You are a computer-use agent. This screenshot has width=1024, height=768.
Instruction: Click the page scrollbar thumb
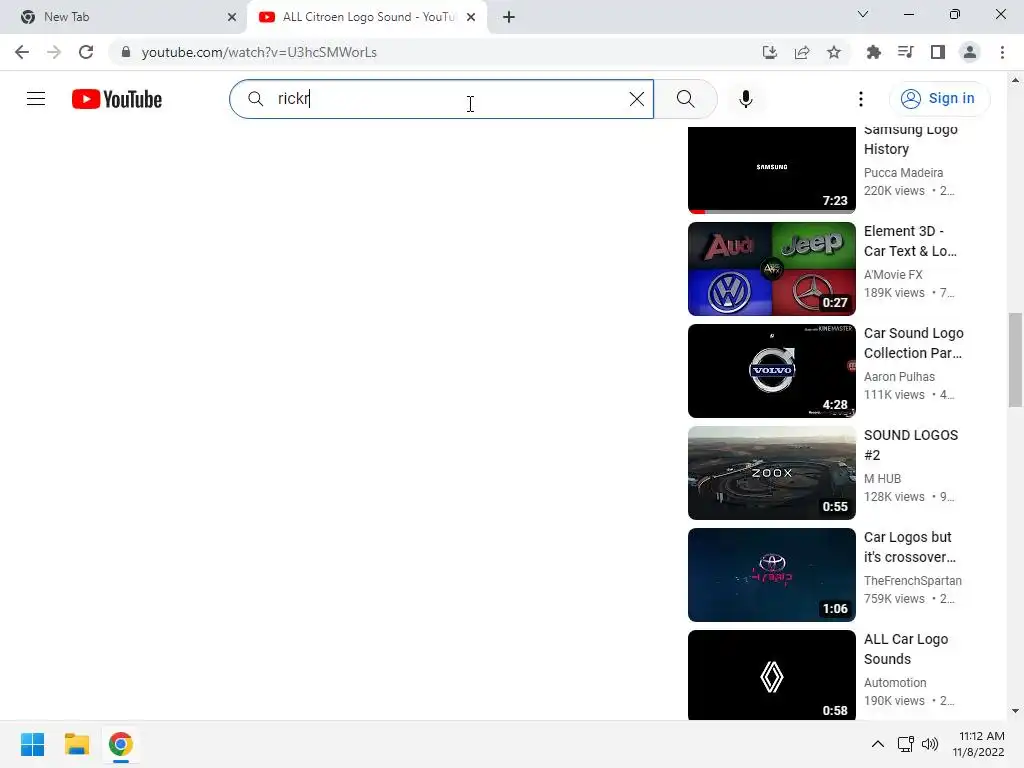[1015, 360]
